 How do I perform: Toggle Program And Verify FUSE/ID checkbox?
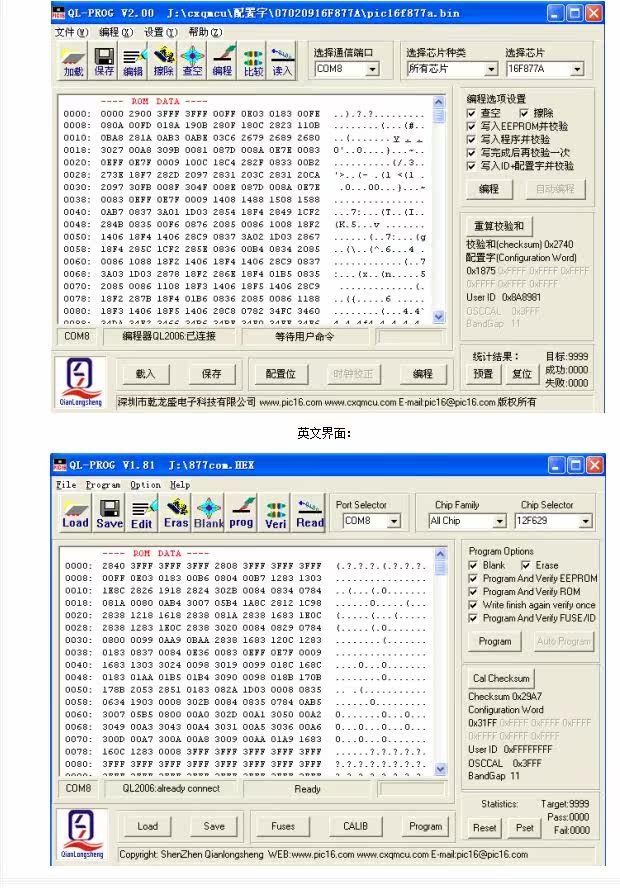point(473,618)
